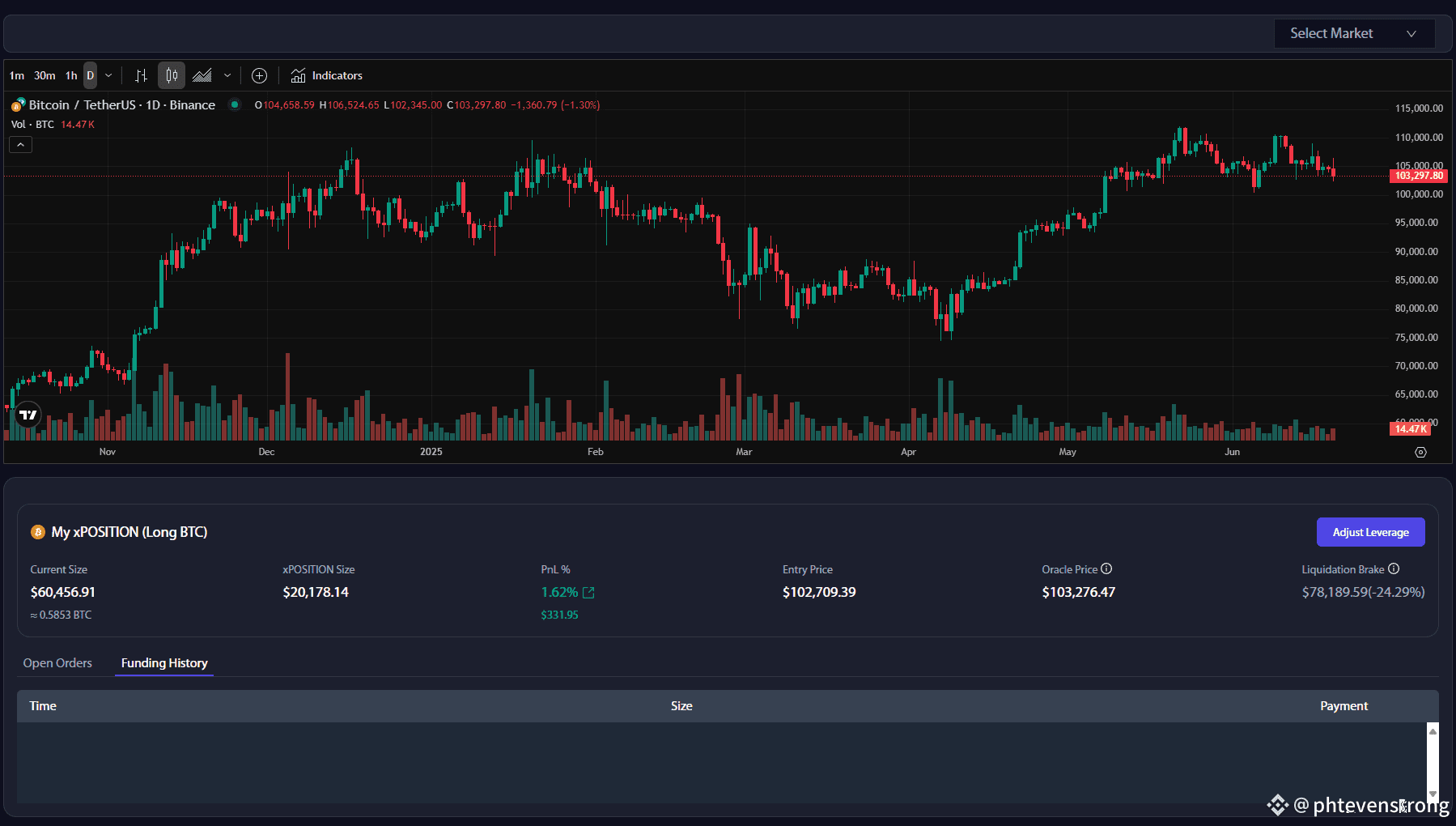This screenshot has height=826, width=1456.
Task: Select the area chart style icon
Action: (x=202, y=75)
